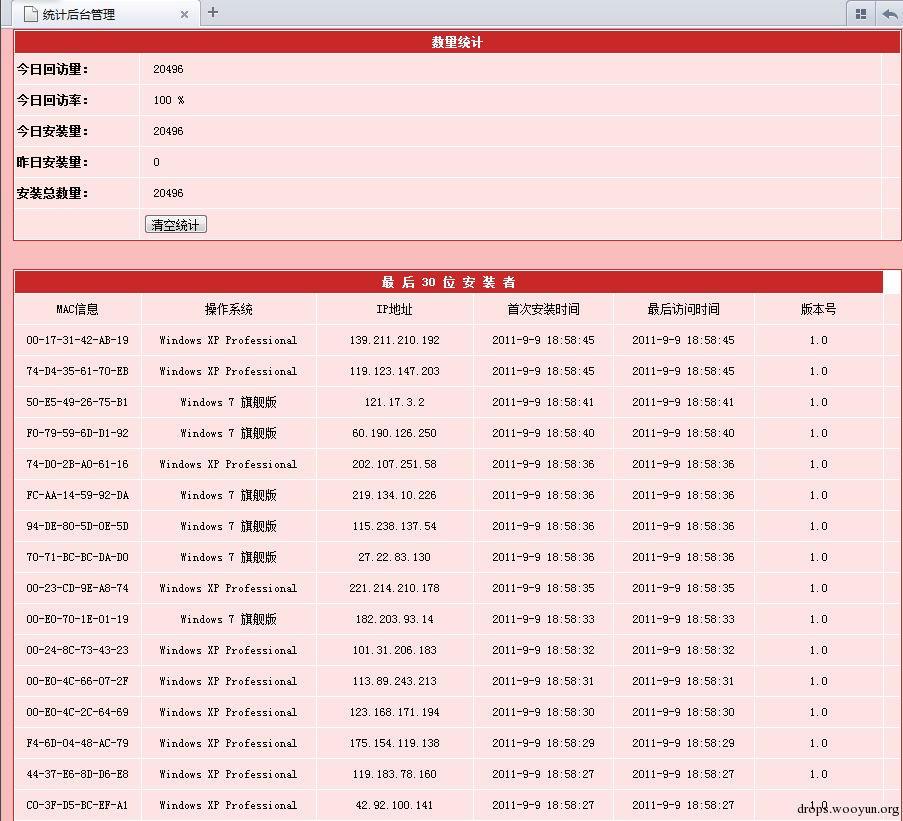The width and height of the screenshot is (903, 821).
Task: Click the 数量统计 section header
Action: pos(457,42)
